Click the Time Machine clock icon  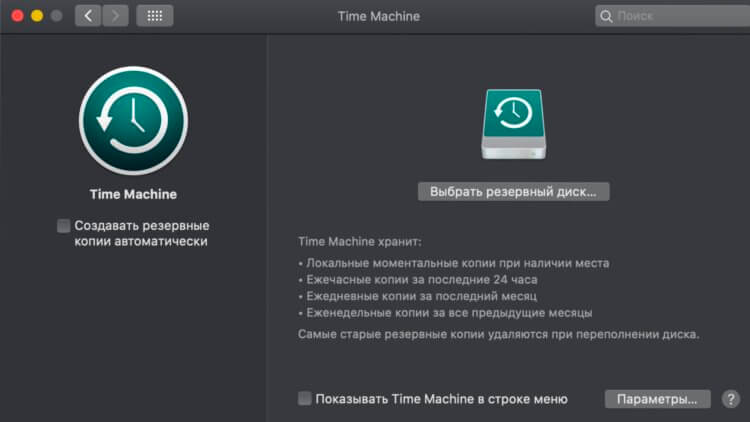[x=133, y=120]
